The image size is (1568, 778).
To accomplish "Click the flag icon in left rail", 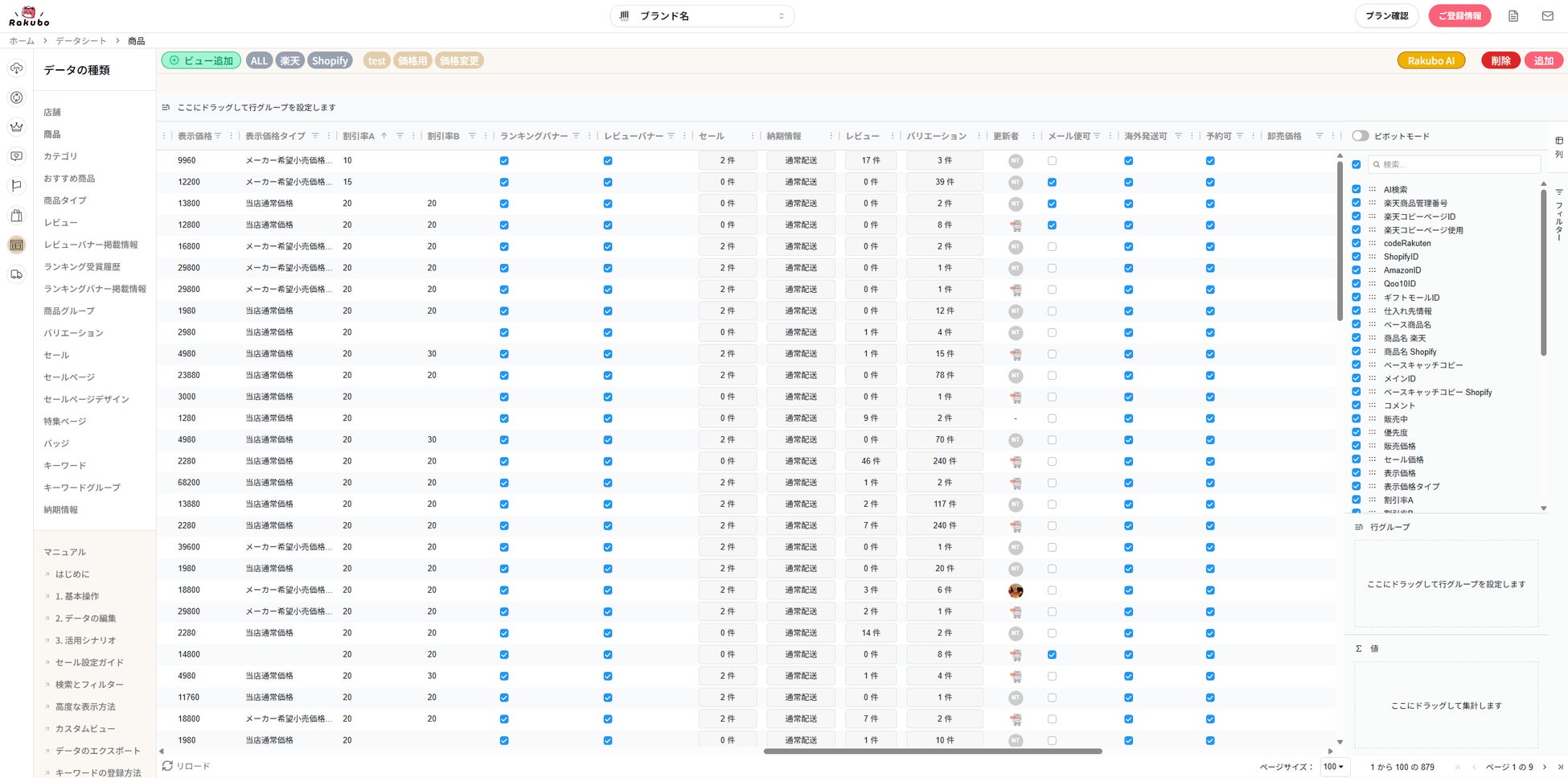I will click(16, 186).
